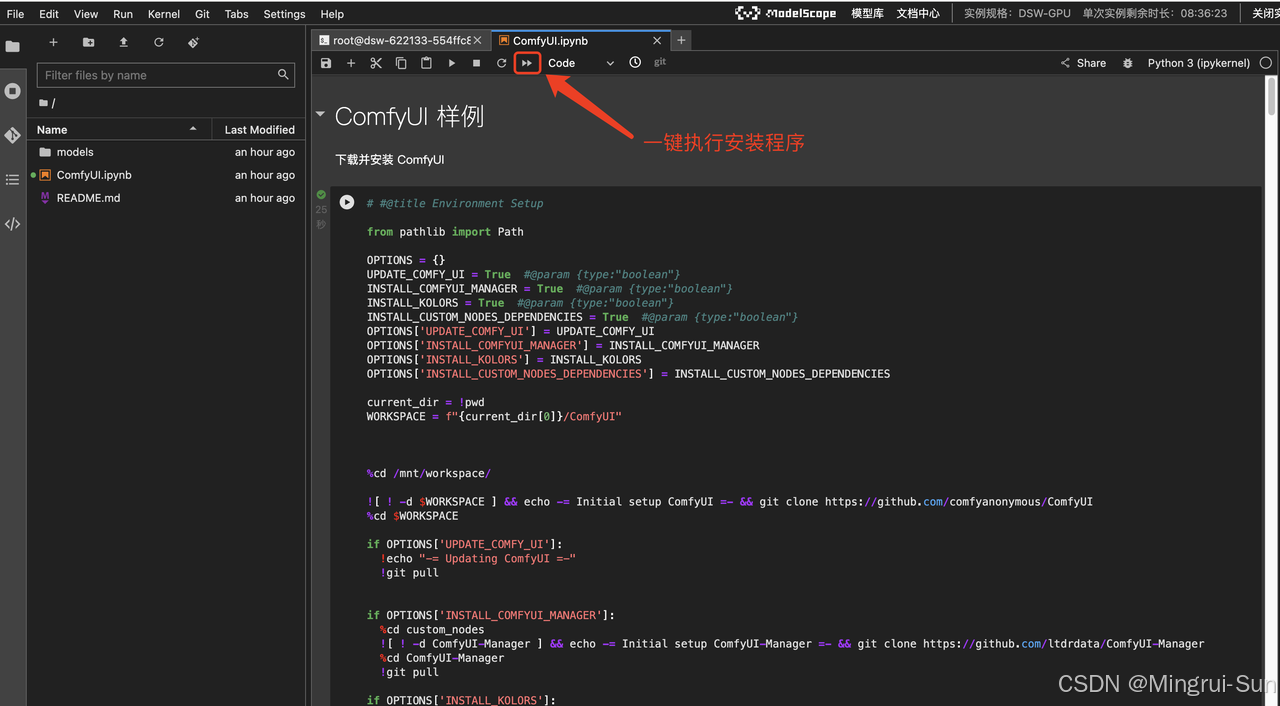Open the Settings menu
Image resolution: width=1280 pixels, height=706 pixels.
coord(285,14)
